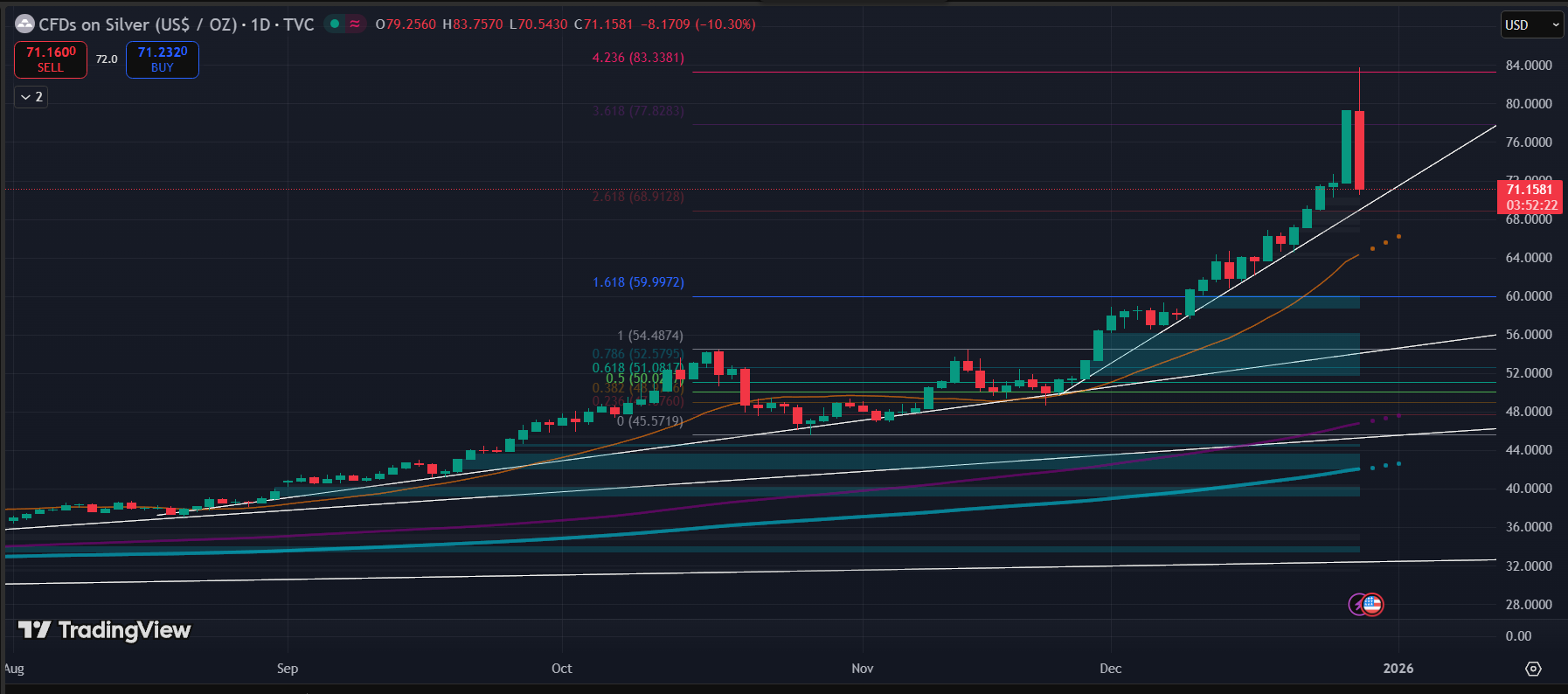Click the 71.1600 SELL button
The width and height of the screenshot is (1568, 694).
coord(51,59)
